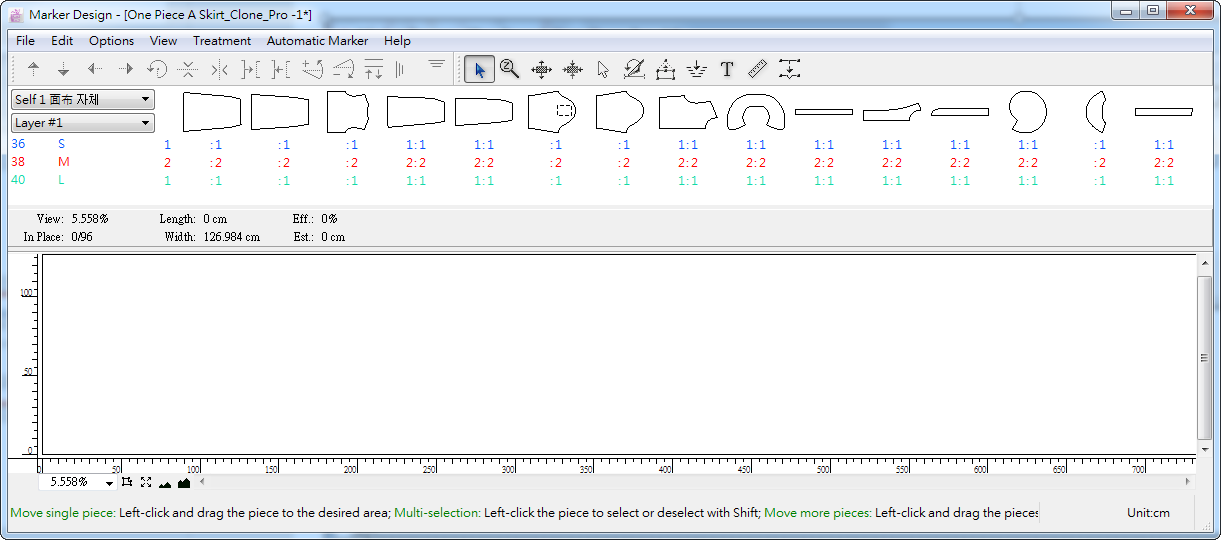Click the large mountain zoom-in icon
This screenshot has width=1221, height=540.
pyautogui.click(x=184, y=483)
